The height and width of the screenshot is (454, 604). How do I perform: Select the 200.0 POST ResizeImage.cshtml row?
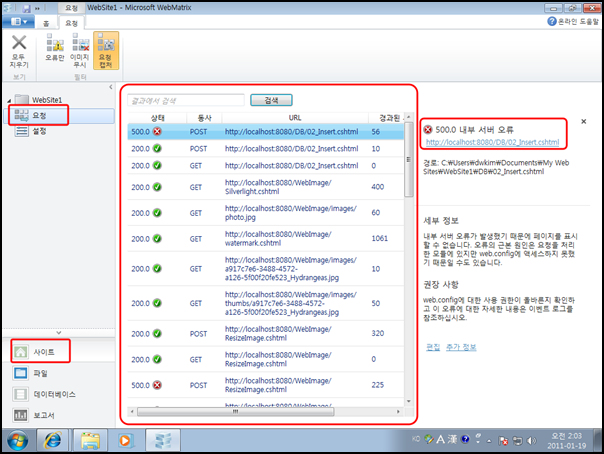click(266, 333)
